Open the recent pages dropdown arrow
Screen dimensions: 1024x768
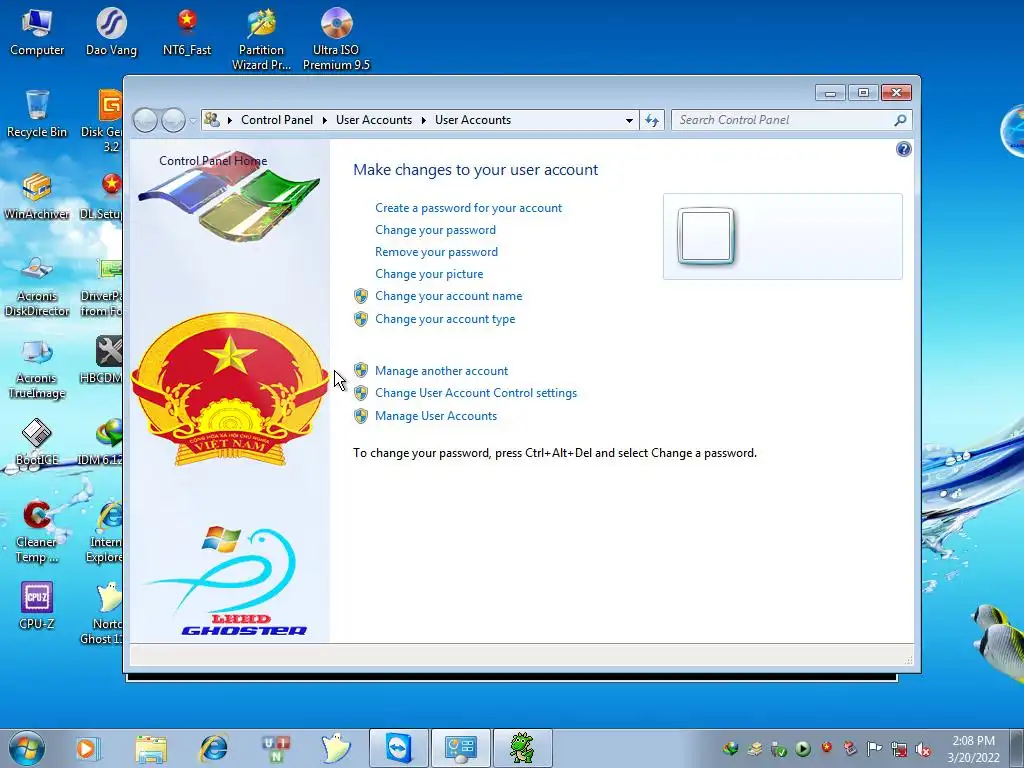point(193,121)
